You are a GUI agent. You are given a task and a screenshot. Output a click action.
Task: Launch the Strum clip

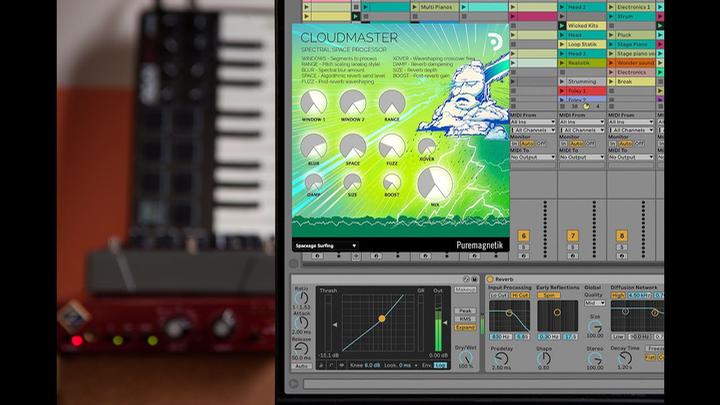tap(611, 17)
